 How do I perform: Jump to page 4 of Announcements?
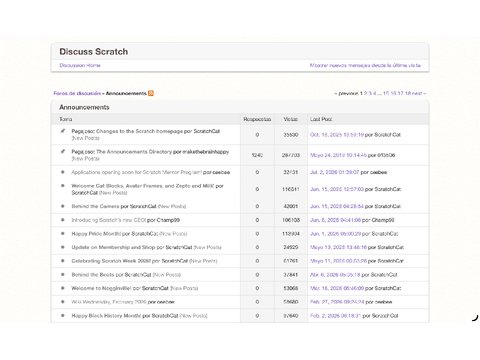[375, 93]
